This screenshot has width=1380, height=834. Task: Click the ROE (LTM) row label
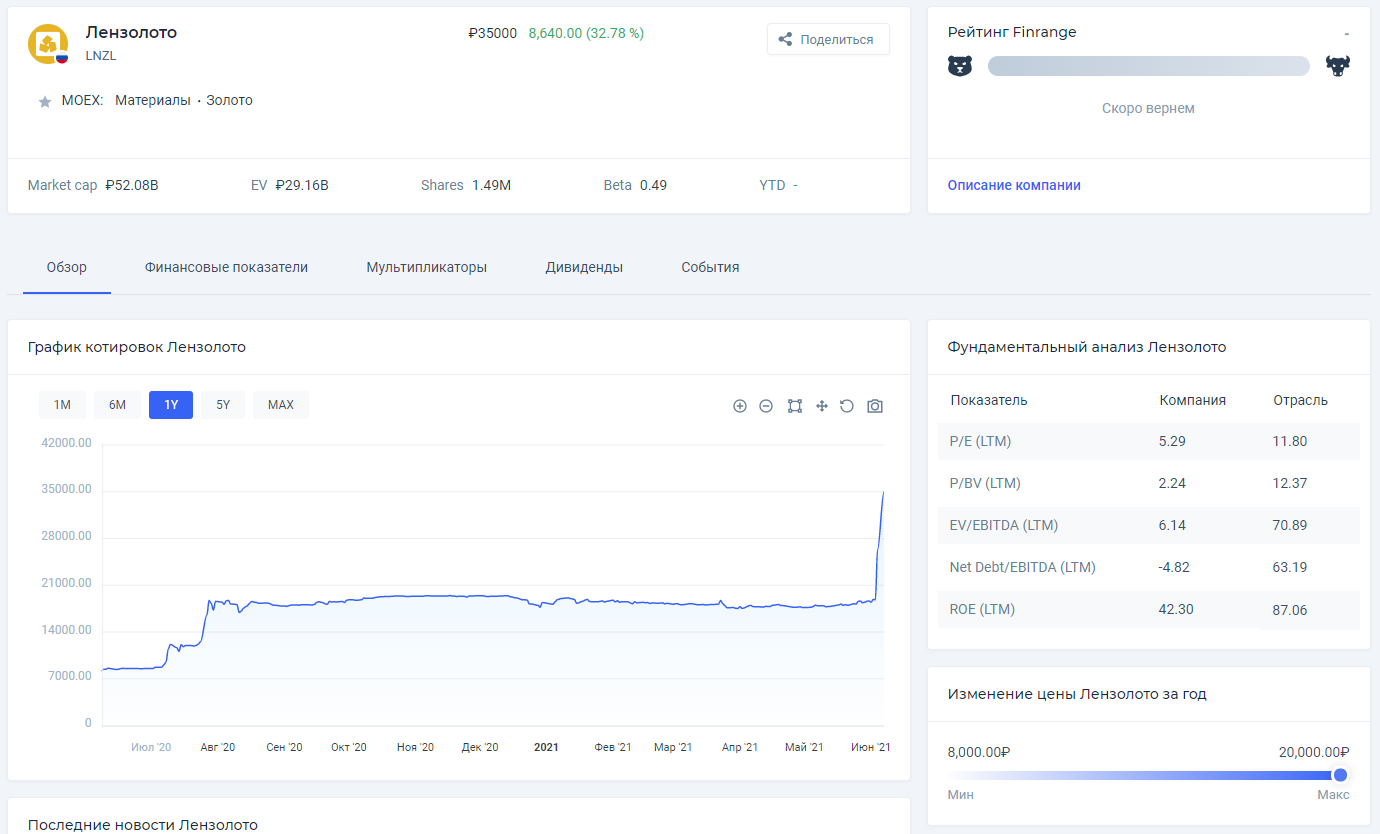click(x=982, y=609)
